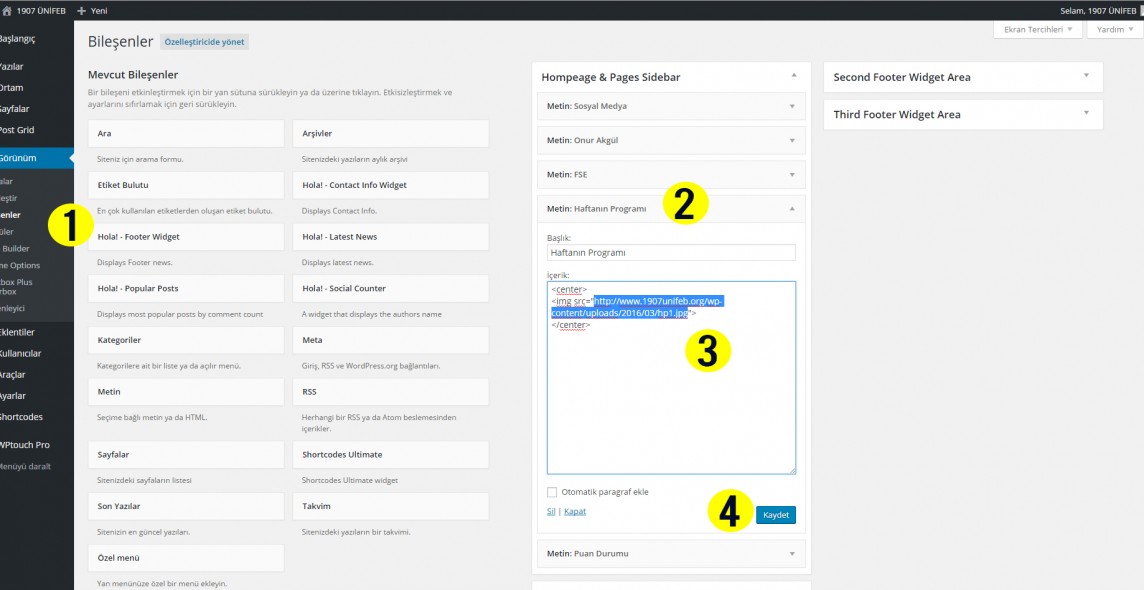Screen dimensions: 1144x590
Task: Expand the Second Footer Widget Area
Action: pyautogui.click(x=1085, y=76)
